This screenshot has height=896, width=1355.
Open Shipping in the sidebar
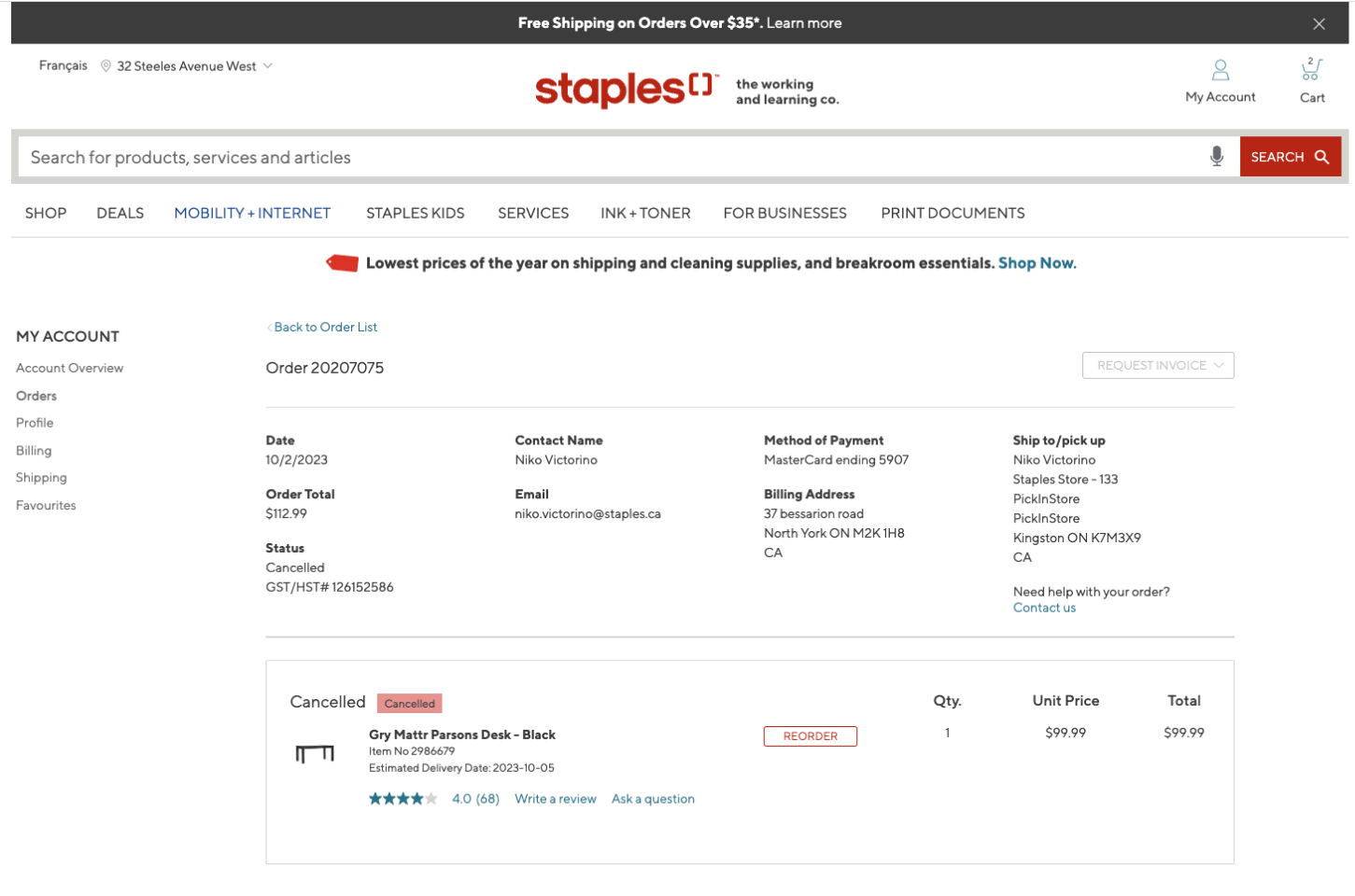41,478
